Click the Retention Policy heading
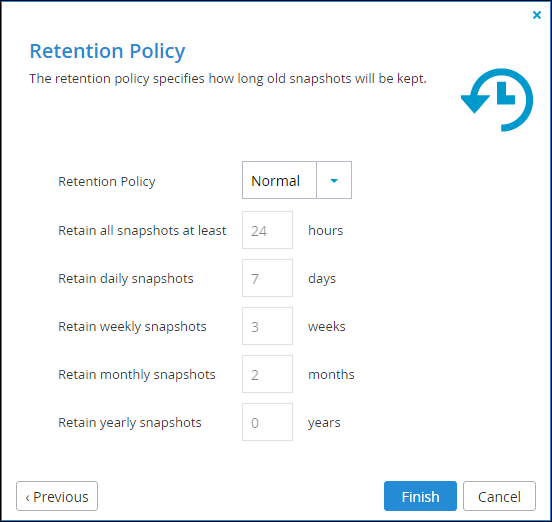 tap(107, 51)
